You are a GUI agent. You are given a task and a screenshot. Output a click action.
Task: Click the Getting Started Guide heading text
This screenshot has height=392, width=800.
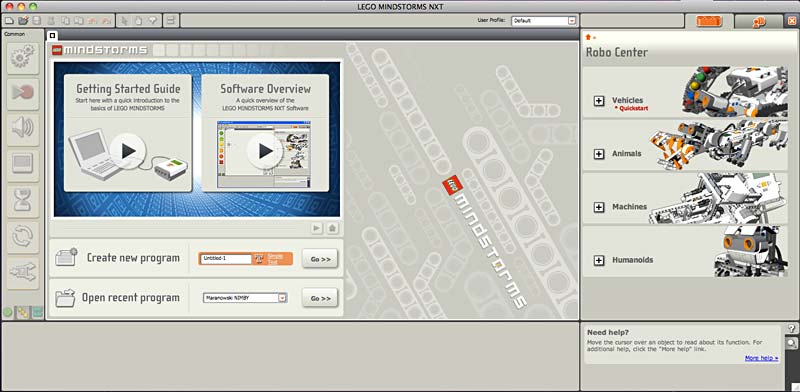point(128,88)
